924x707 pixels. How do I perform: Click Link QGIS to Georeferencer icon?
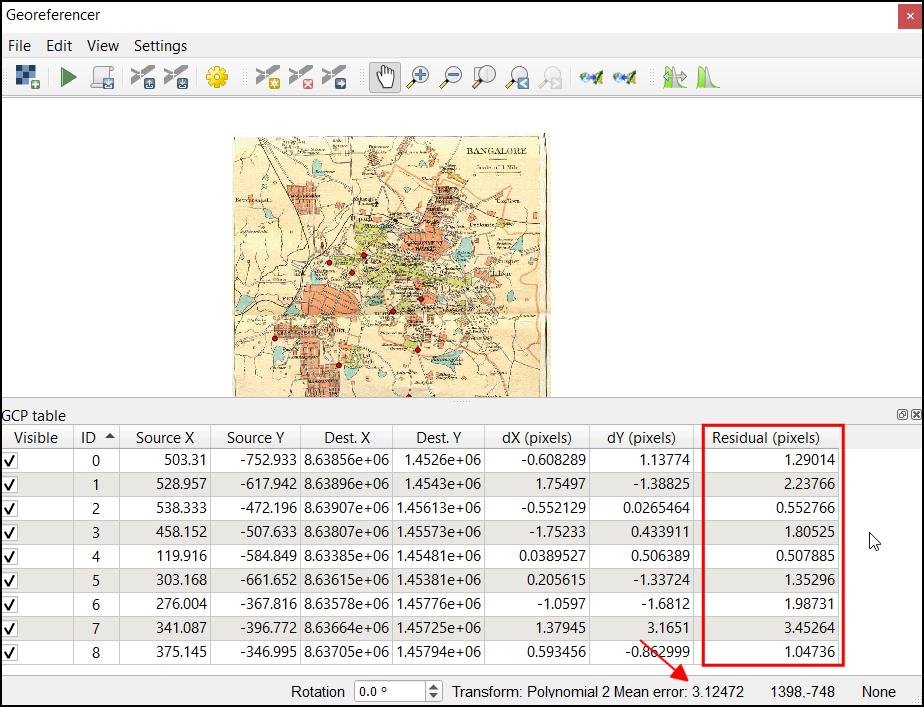pos(624,77)
